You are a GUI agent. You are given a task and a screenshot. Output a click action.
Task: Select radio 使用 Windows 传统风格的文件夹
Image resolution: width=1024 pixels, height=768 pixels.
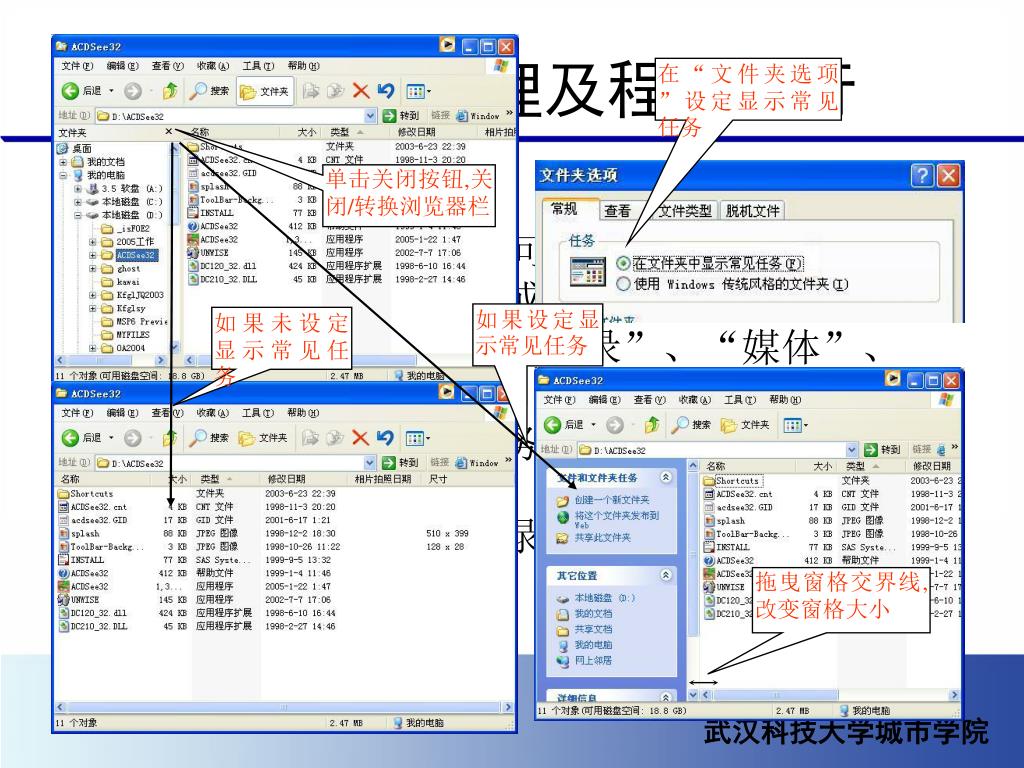(623, 284)
